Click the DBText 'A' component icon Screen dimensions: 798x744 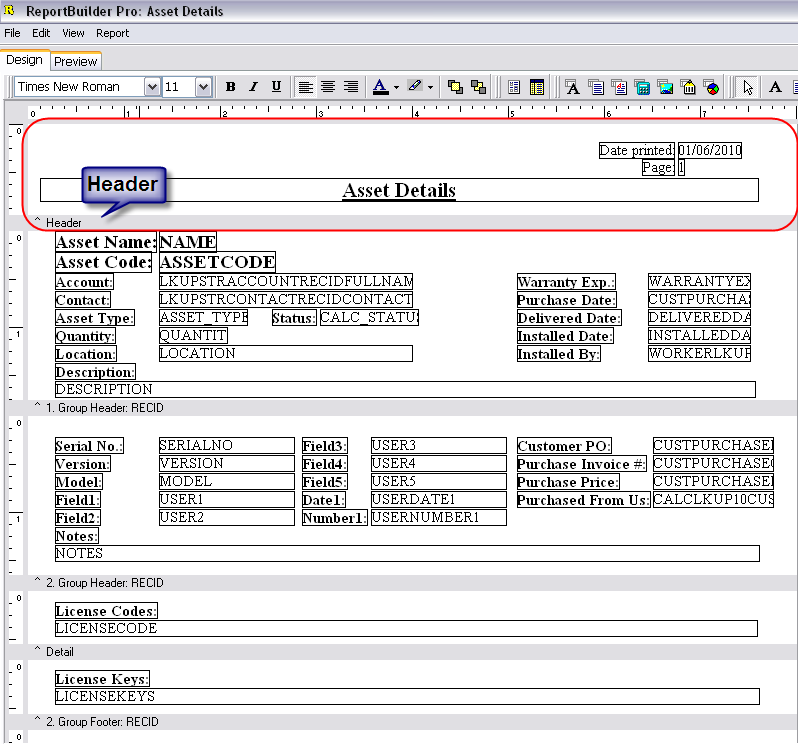tap(573, 87)
